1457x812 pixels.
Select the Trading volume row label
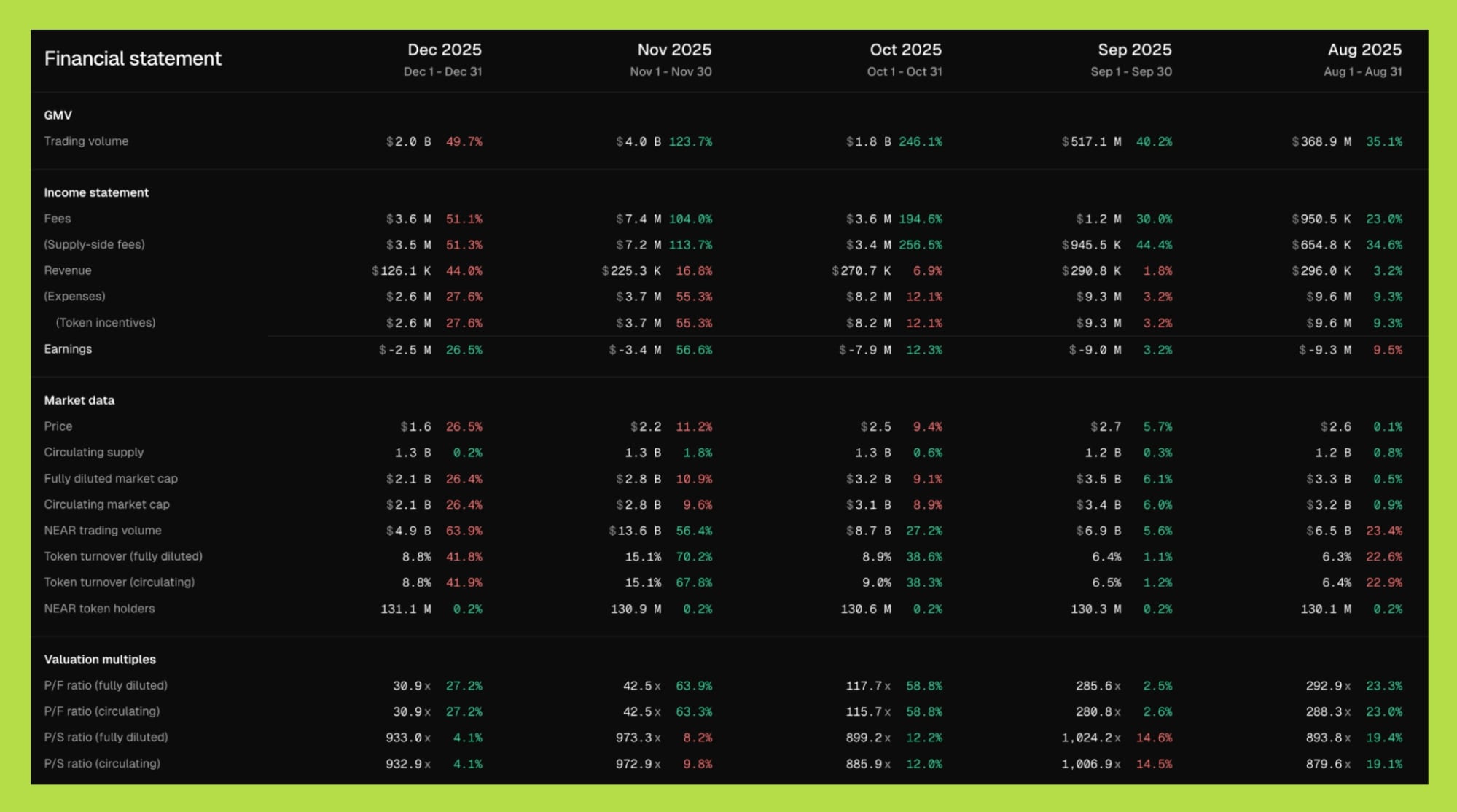pos(86,141)
